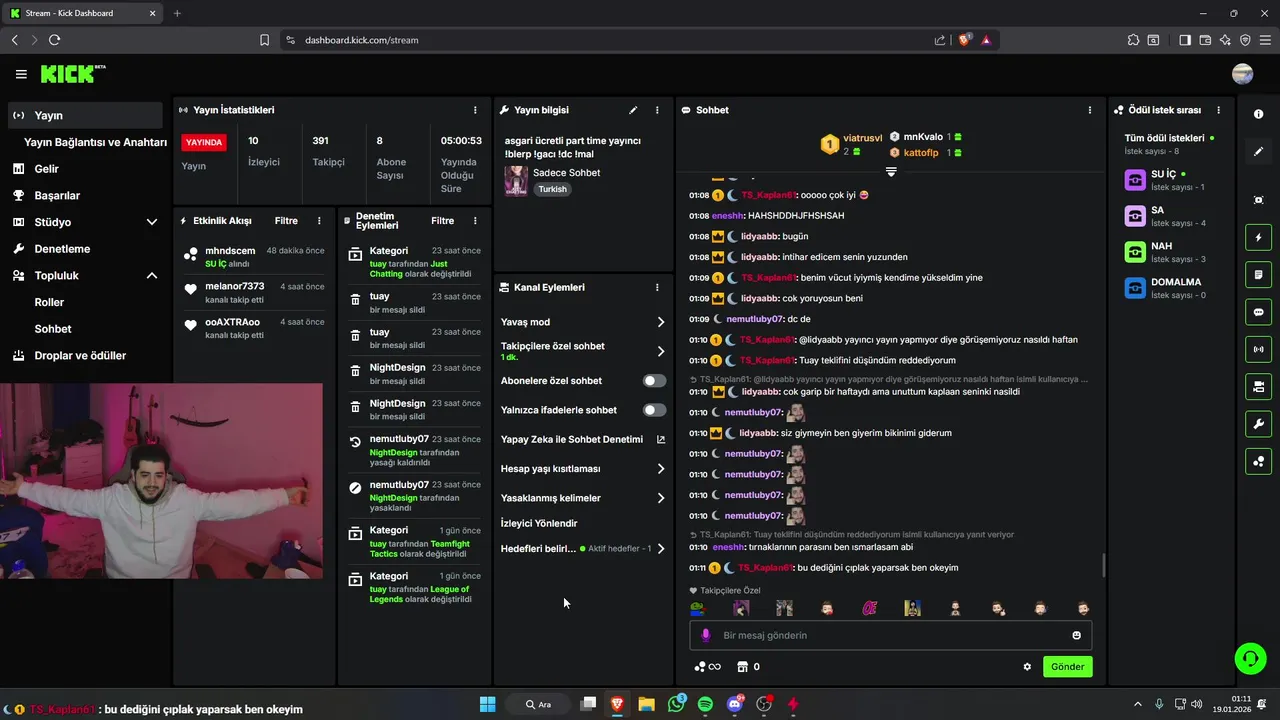Open the info icon in the right sidebar
The image size is (1280, 720).
(1258, 114)
